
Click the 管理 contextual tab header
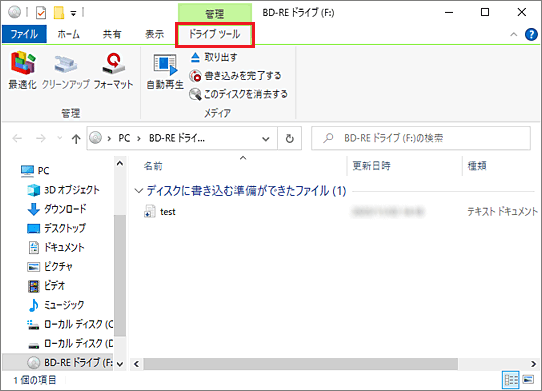[215, 13]
